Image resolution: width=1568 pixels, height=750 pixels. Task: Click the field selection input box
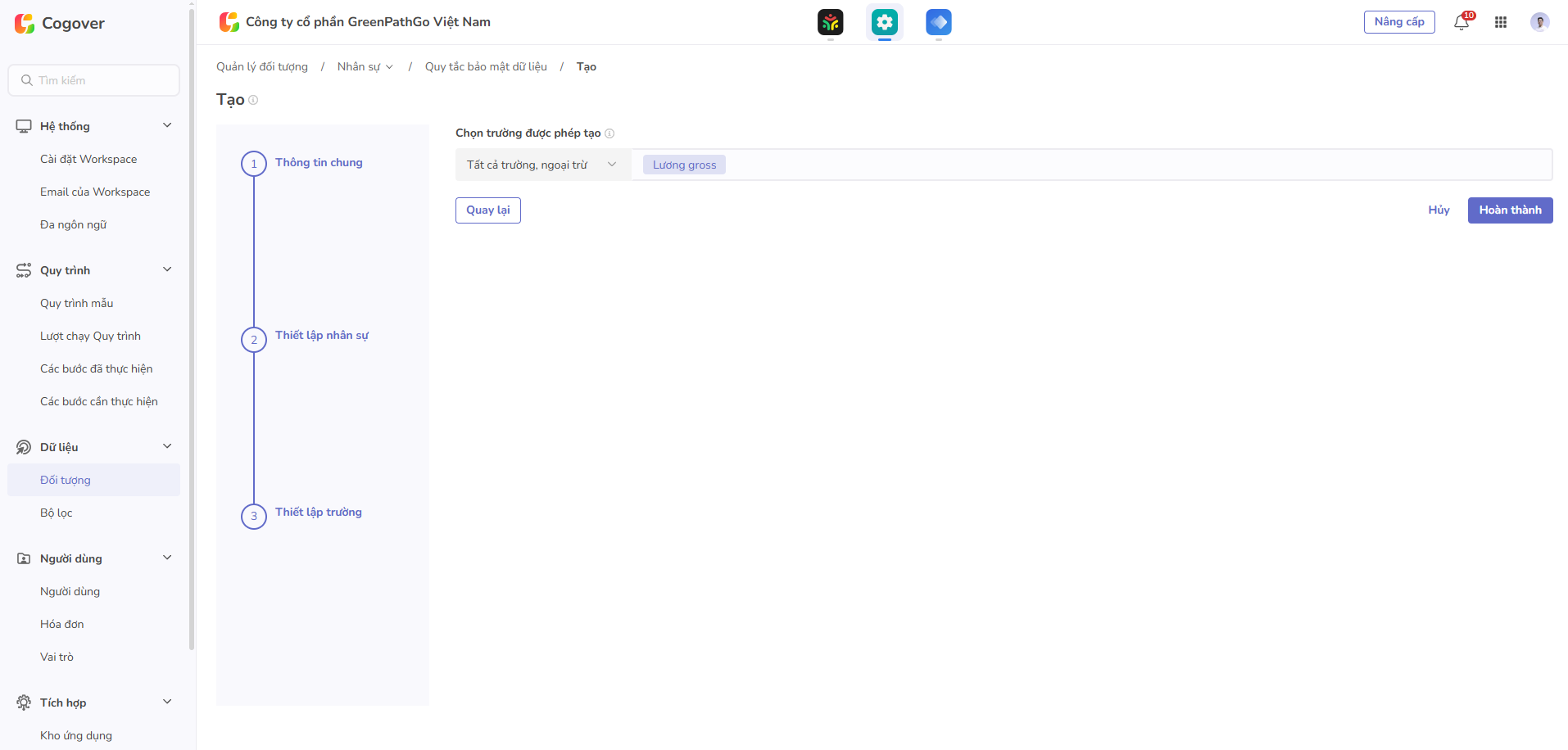1091,165
